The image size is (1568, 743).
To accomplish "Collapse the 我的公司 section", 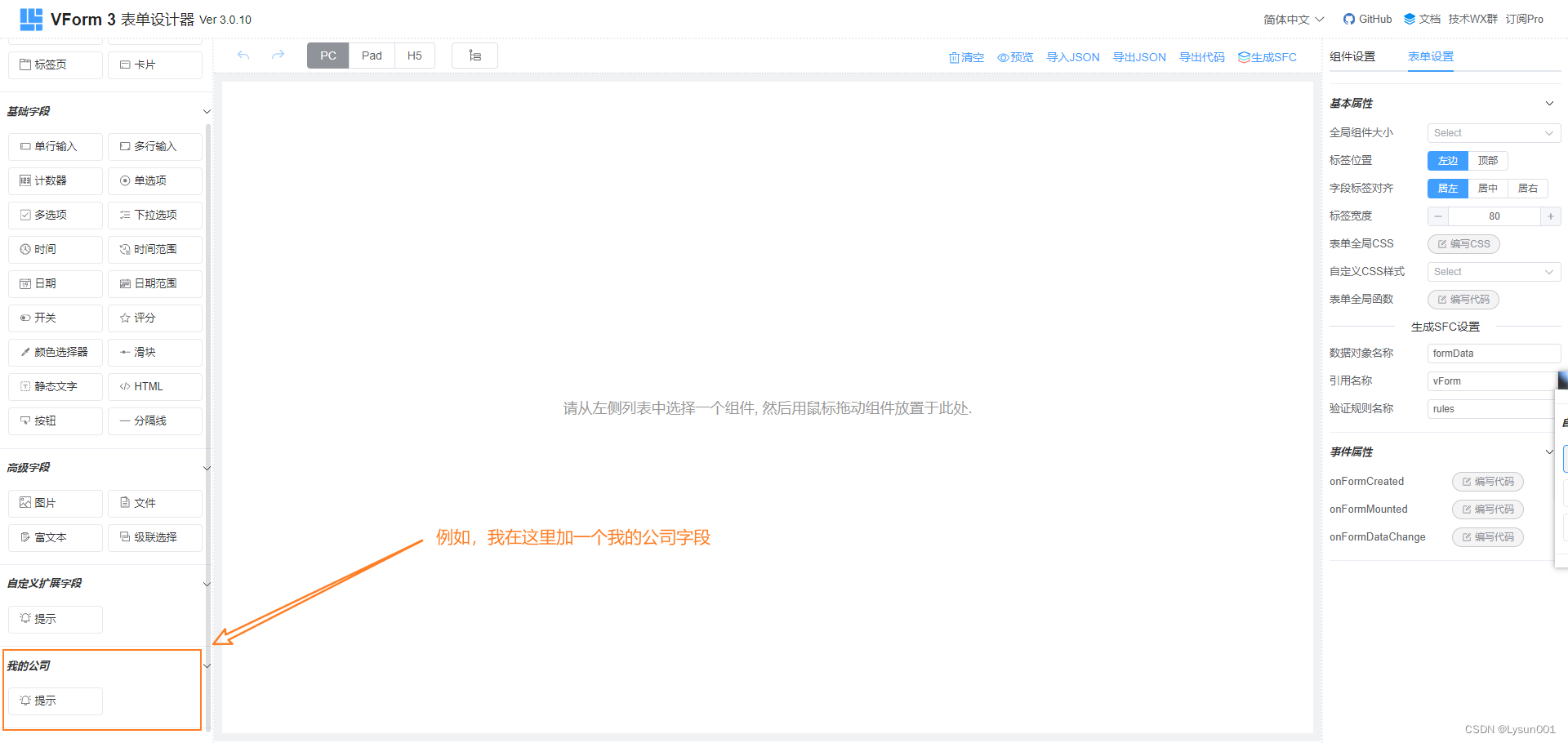I will pyautogui.click(x=207, y=665).
